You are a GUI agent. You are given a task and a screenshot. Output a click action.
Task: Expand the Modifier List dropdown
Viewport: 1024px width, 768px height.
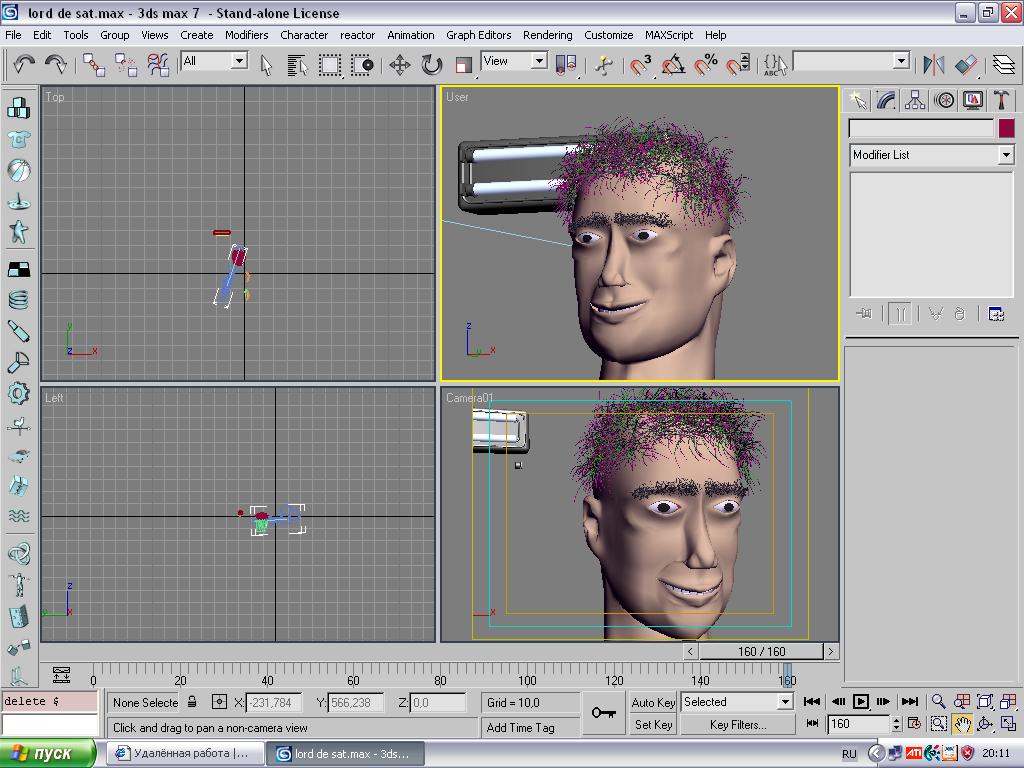coord(1005,155)
